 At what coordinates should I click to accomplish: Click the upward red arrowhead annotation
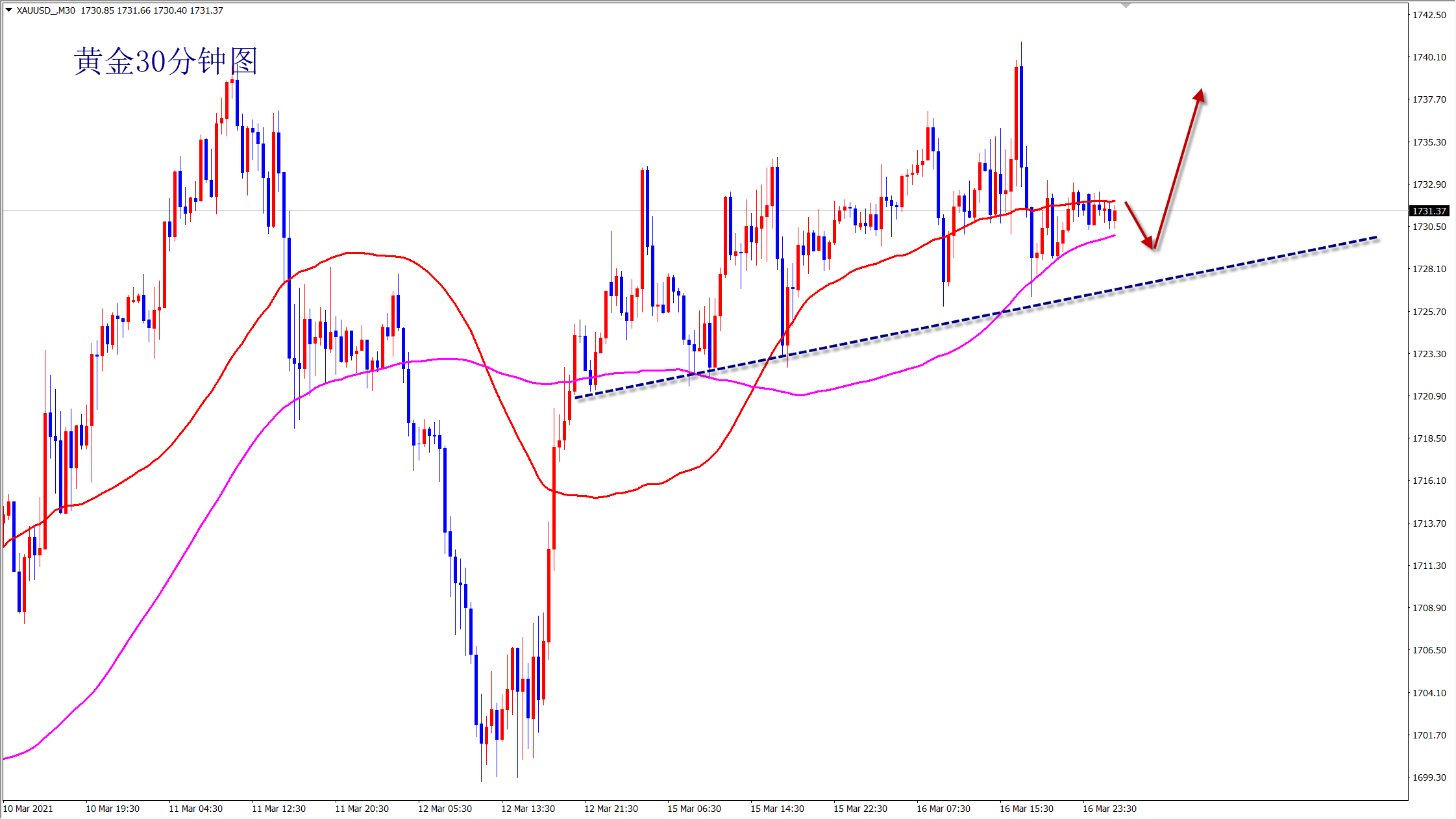[1200, 96]
